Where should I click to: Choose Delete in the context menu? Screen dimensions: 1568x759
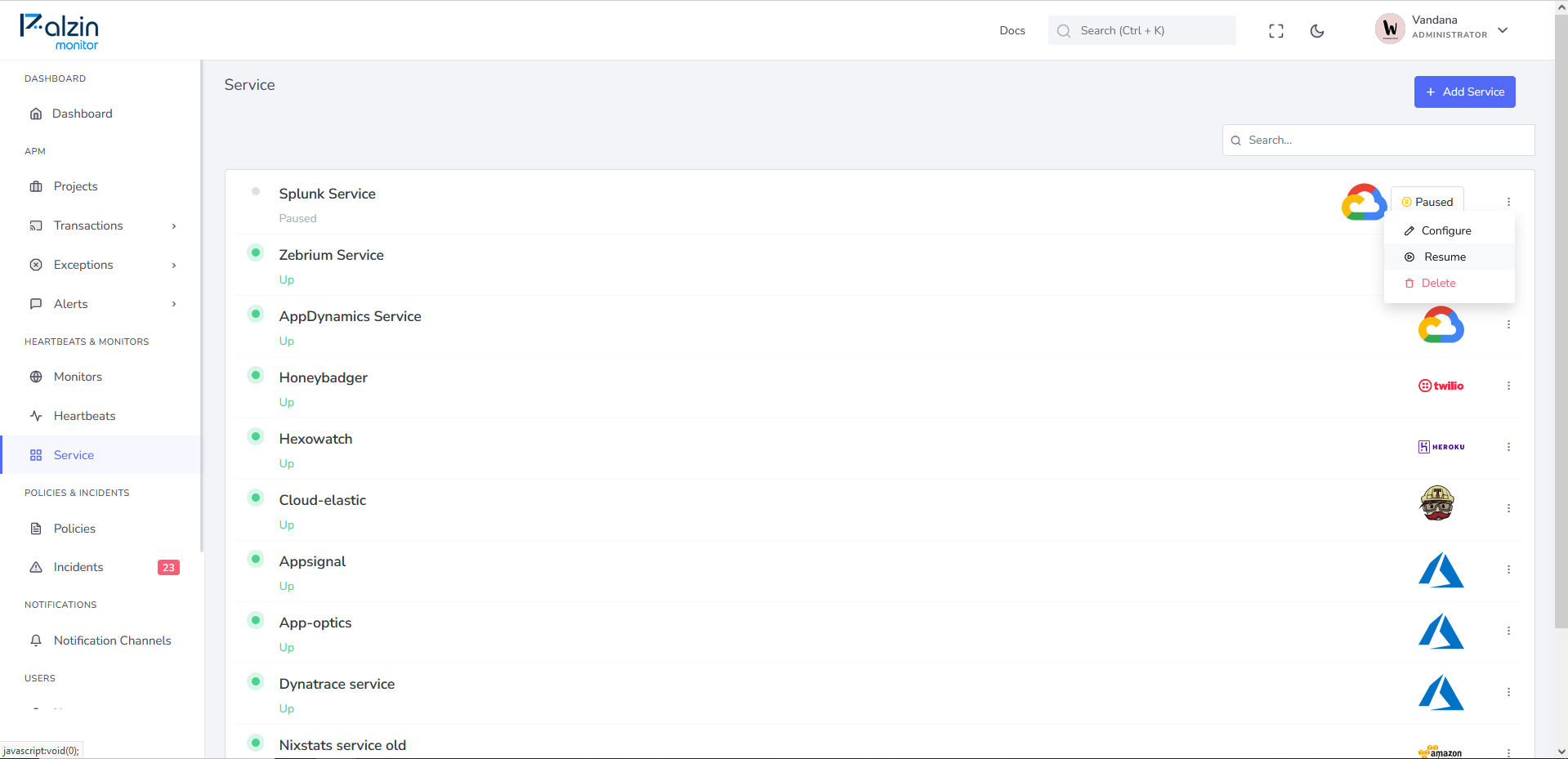point(1449,284)
